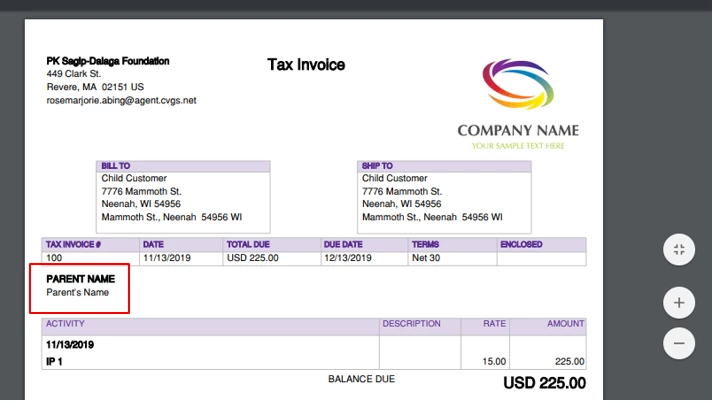Click the DESCRIPTION column header
This screenshot has width=713, height=409.
tap(411, 323)
